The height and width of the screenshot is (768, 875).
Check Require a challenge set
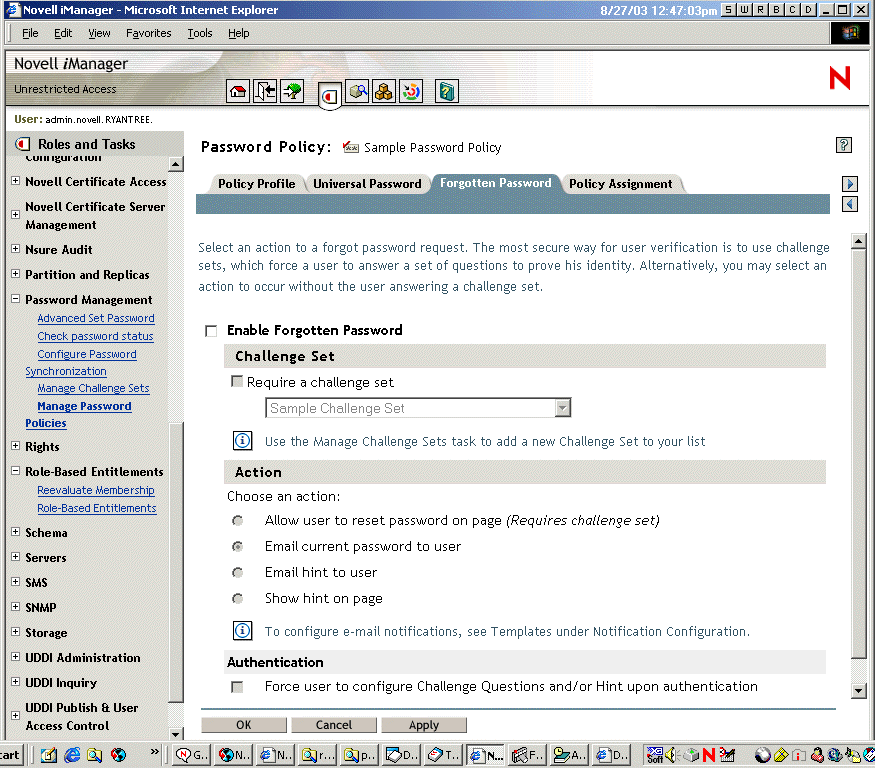pos(237,381)
